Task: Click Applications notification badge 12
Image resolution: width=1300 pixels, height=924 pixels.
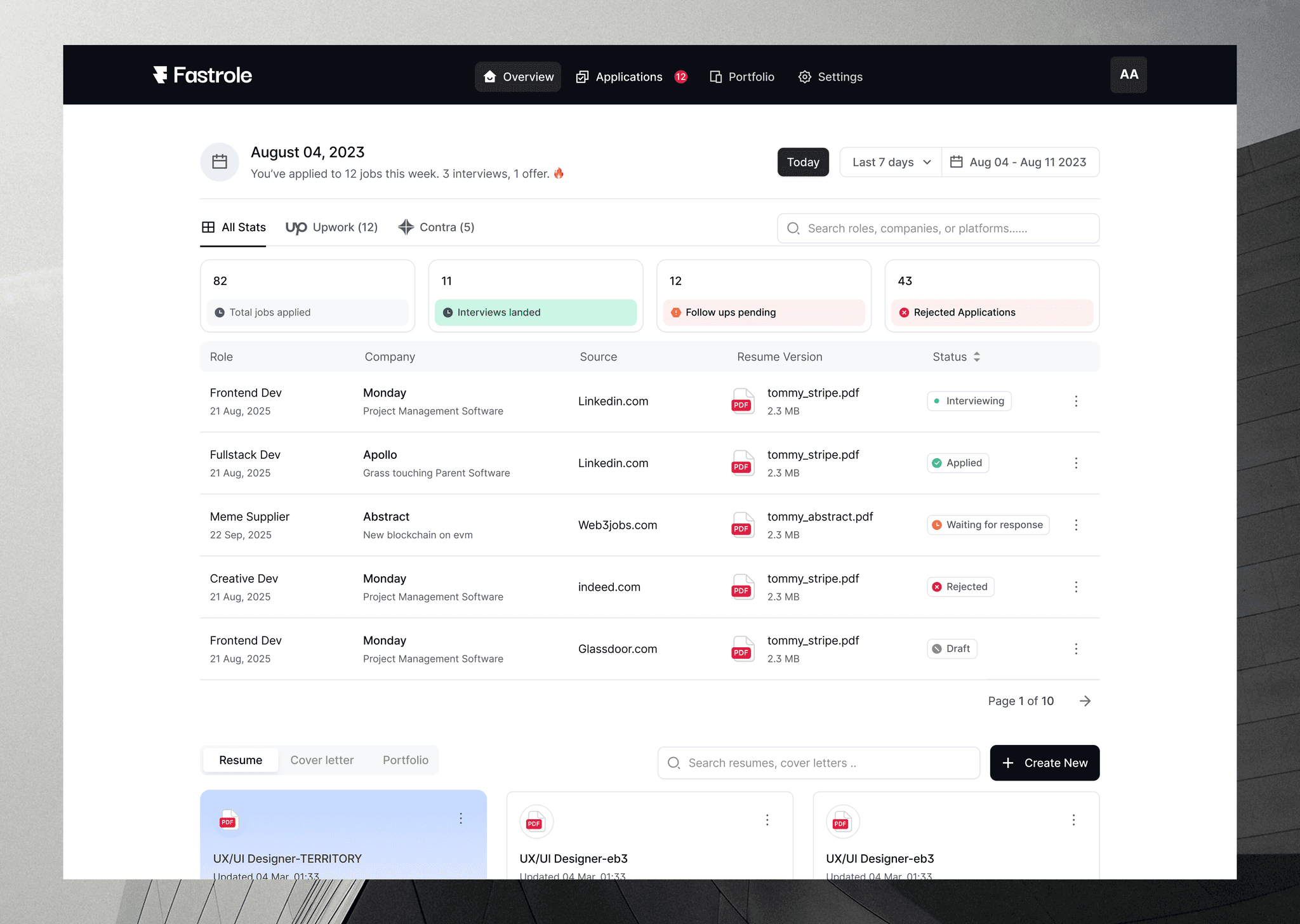Action: click(680, 77)
